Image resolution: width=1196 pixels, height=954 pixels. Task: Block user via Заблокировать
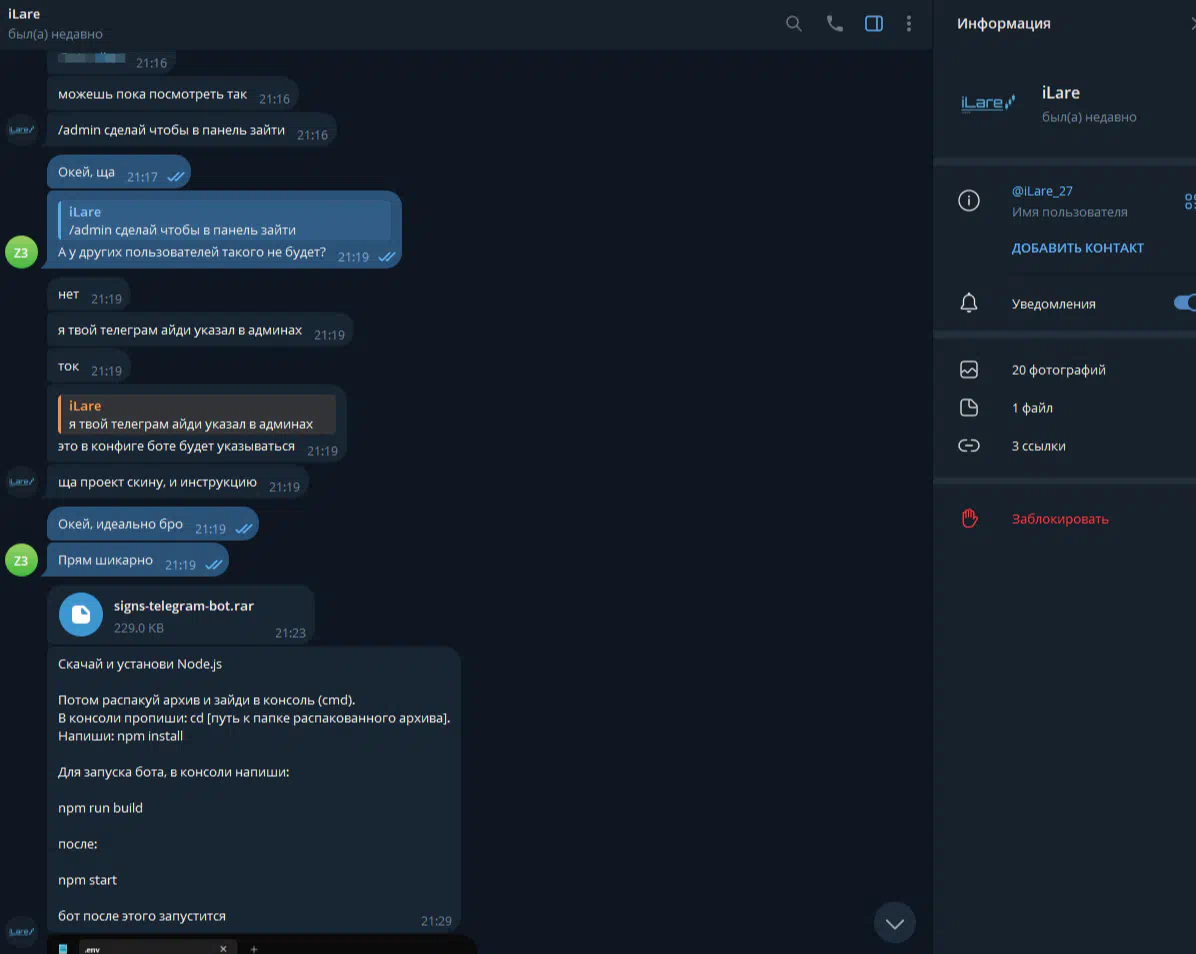click(1059, 519)
